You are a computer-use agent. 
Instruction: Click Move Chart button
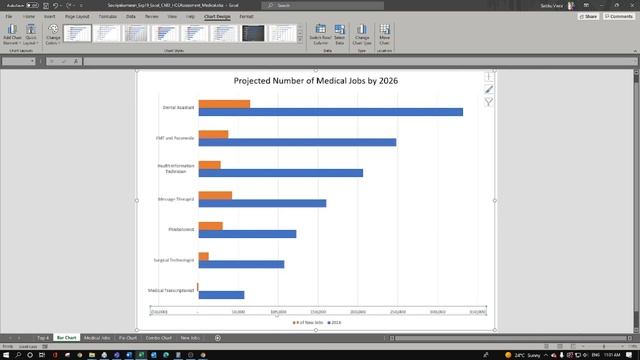click(384, 35)
